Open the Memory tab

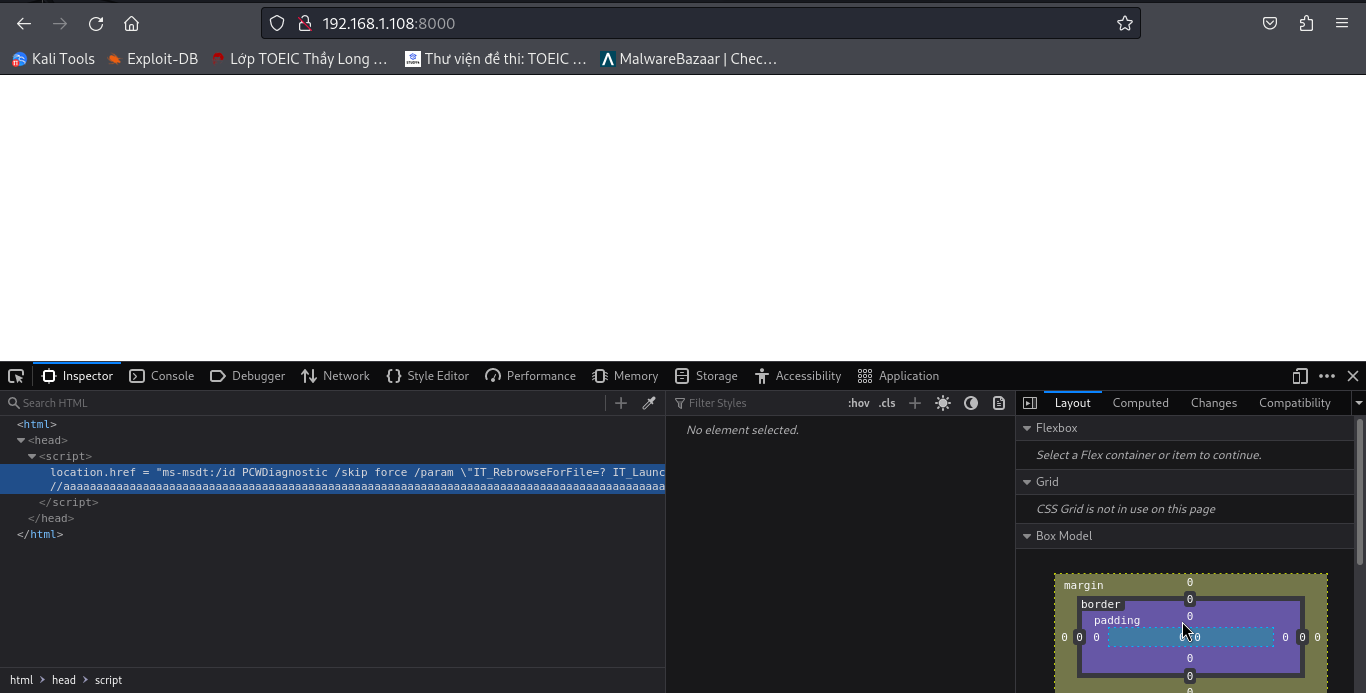pos(625,376)
